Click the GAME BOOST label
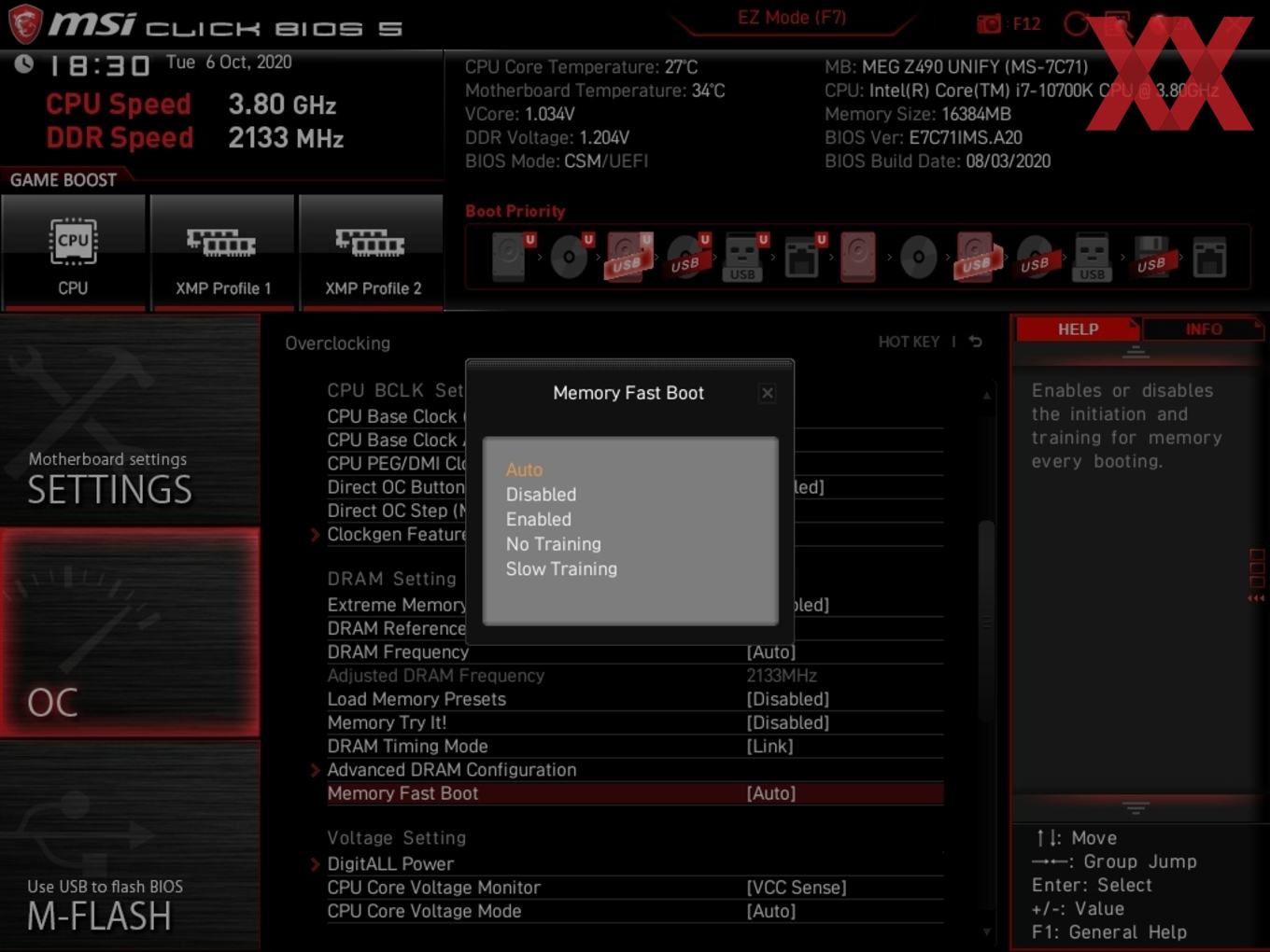Image resolution: width=1270 pixels, height=952 pixels. 63,180
